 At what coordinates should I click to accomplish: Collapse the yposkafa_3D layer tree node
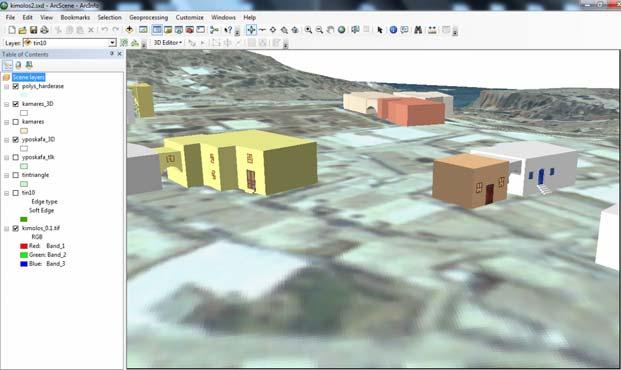click(6, 140)
